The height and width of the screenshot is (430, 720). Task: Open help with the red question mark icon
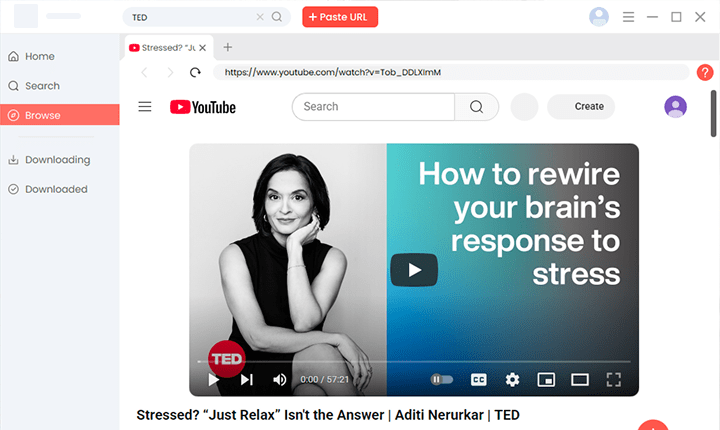coord(704,72)
